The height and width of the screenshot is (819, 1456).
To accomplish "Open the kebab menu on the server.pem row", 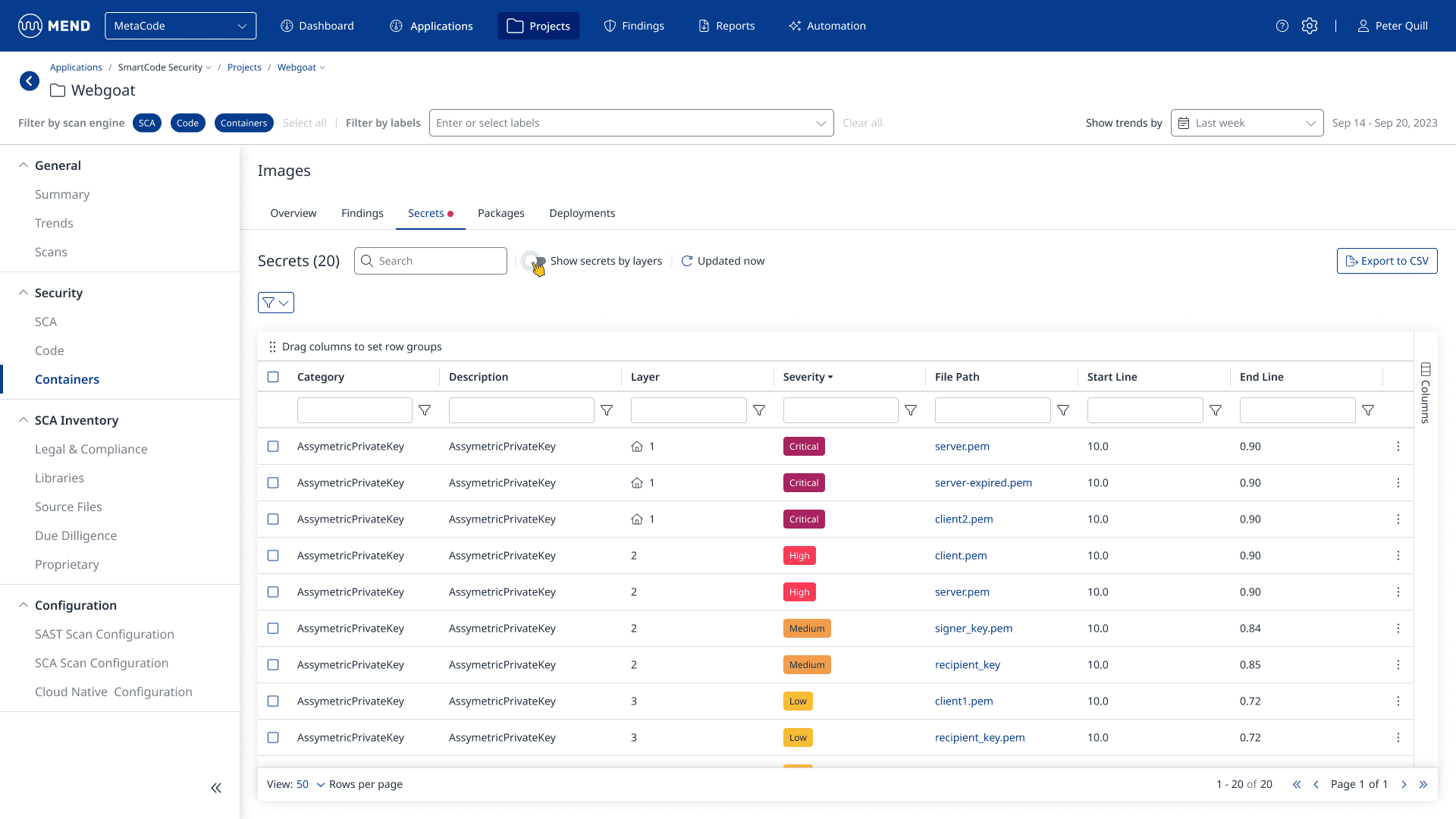I will coord(1398,446).
